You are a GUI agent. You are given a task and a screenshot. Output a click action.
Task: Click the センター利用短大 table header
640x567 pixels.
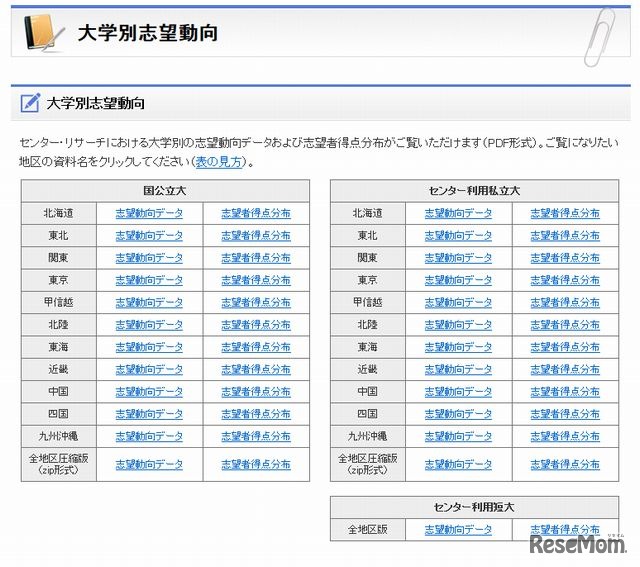(x=474, y=507)
